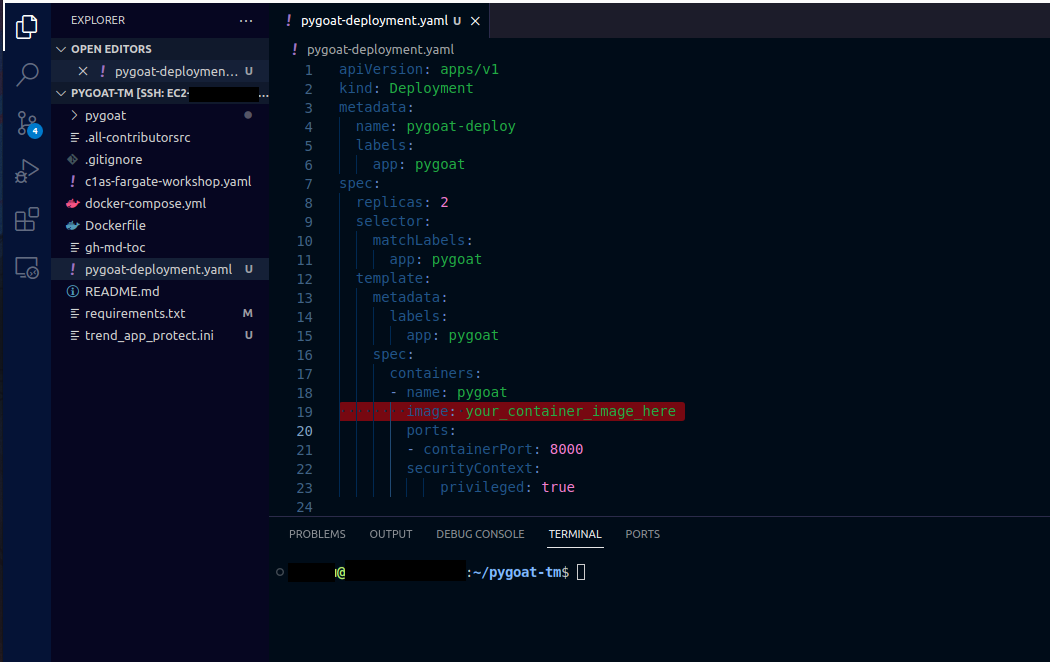The image size is (1050, 662).
Task: Select pygoat-deployment.yaml in file tree
Action: [x=160, y=269]
